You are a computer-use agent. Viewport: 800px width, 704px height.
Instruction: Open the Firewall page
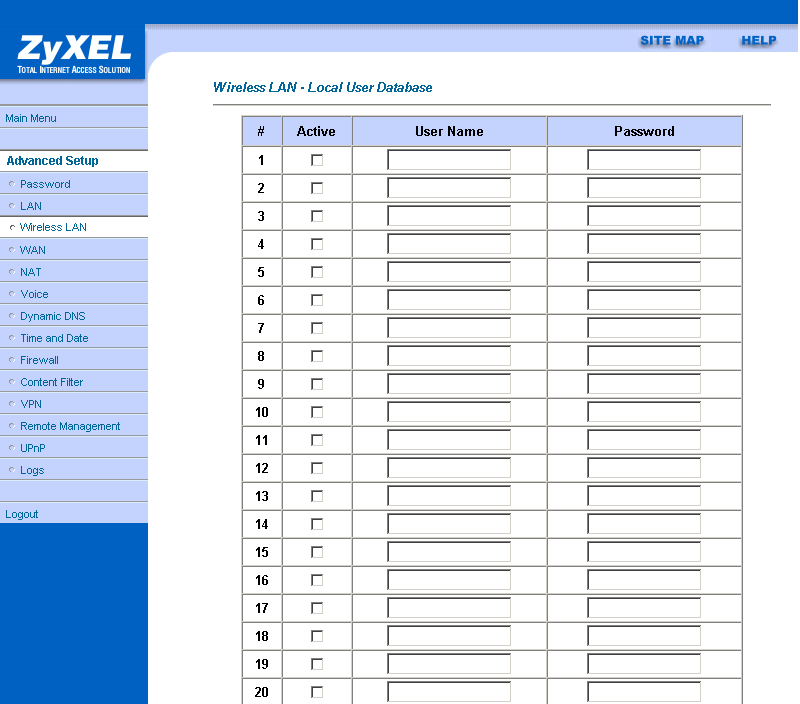tap(39, 360)
